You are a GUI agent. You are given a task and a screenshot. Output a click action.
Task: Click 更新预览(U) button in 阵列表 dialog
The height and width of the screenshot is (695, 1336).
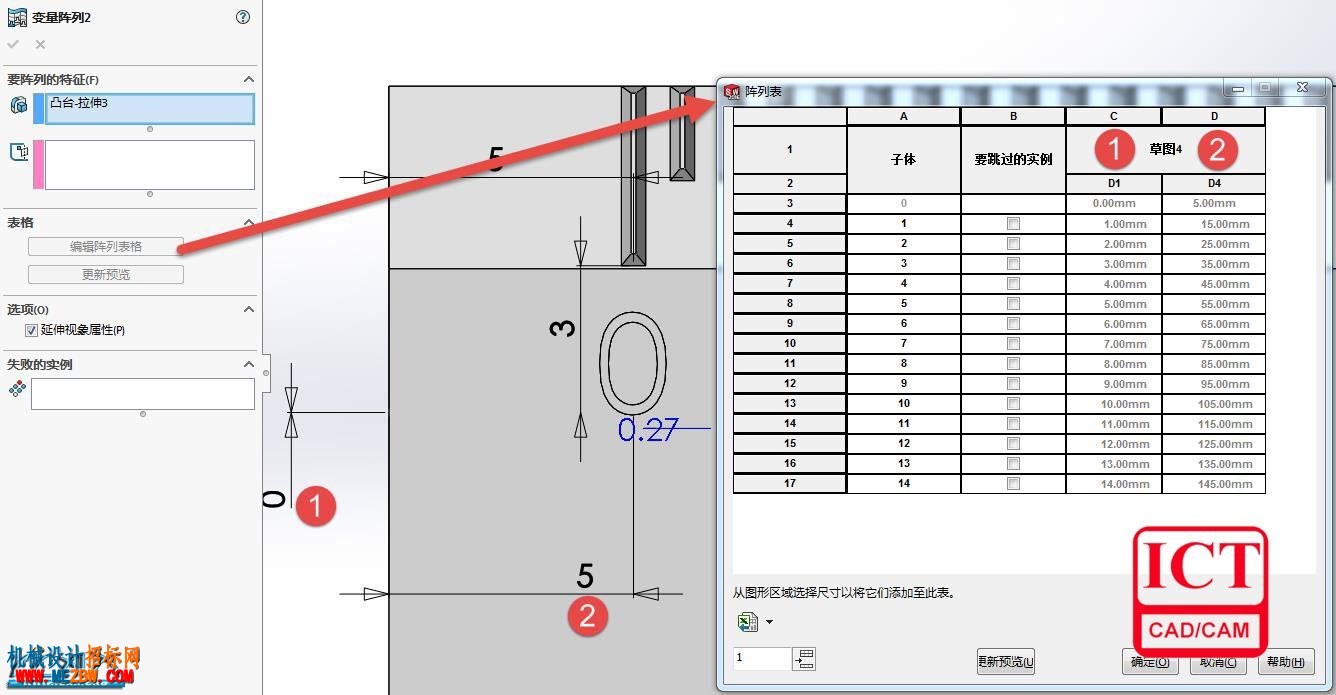click(x=1006, y=661)
